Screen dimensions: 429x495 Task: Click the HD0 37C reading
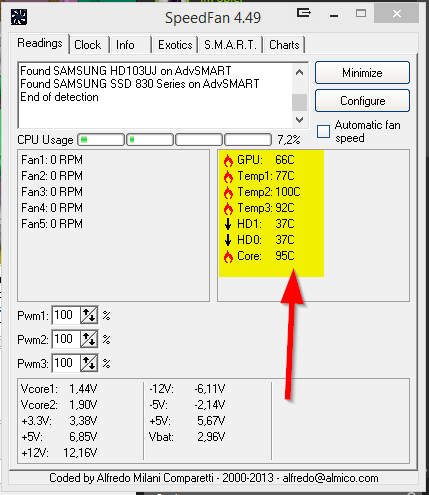266,240
